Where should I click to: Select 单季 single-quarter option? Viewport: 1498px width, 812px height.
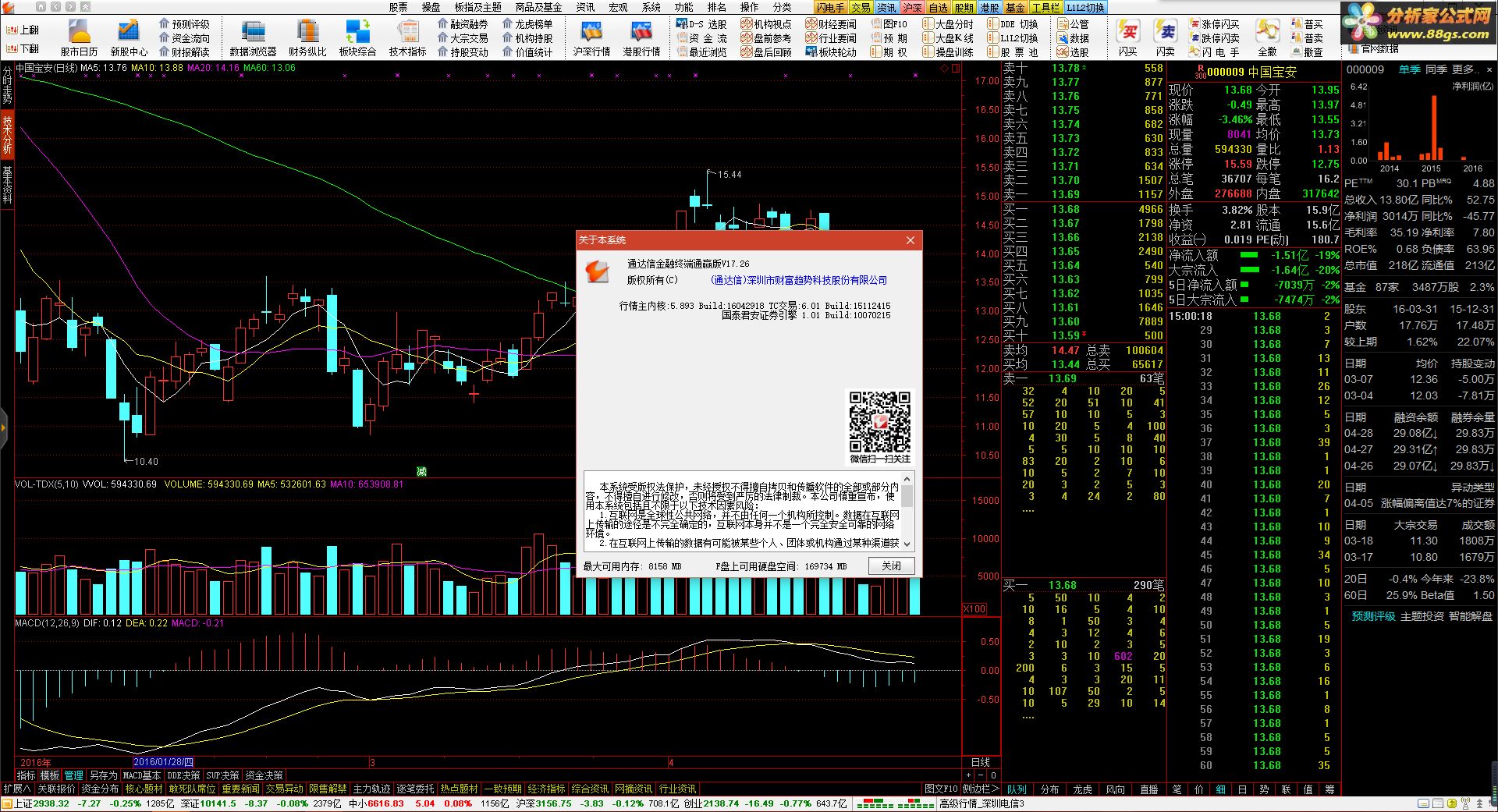(x=1409, y=69)
